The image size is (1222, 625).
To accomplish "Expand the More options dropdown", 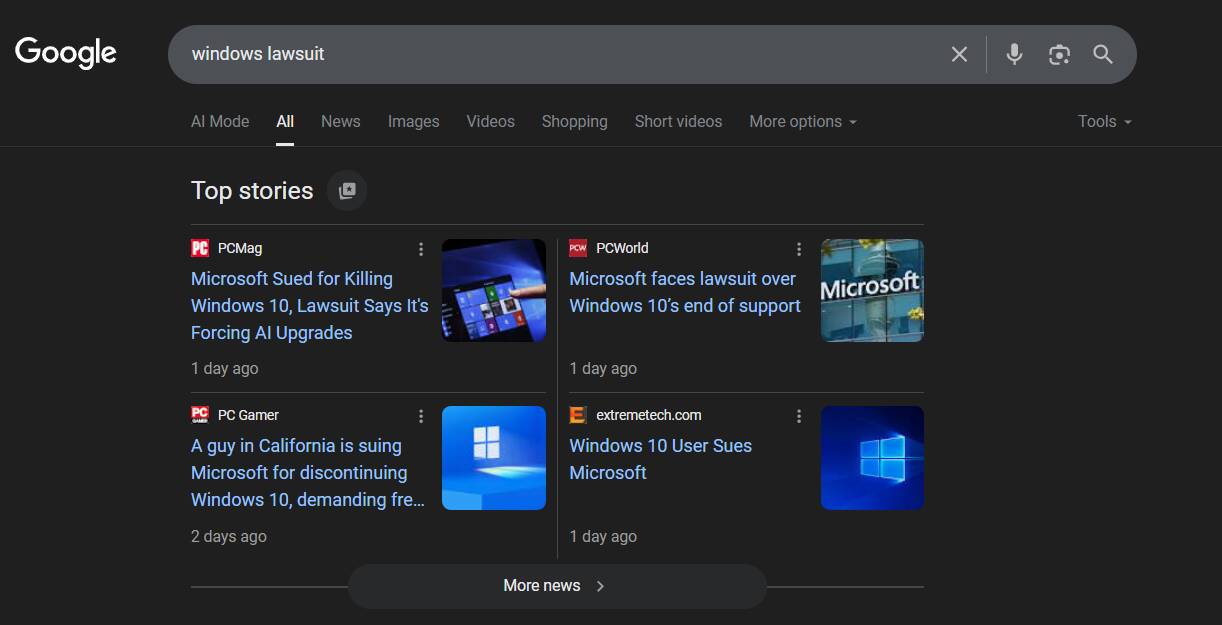I will (803, 121).
